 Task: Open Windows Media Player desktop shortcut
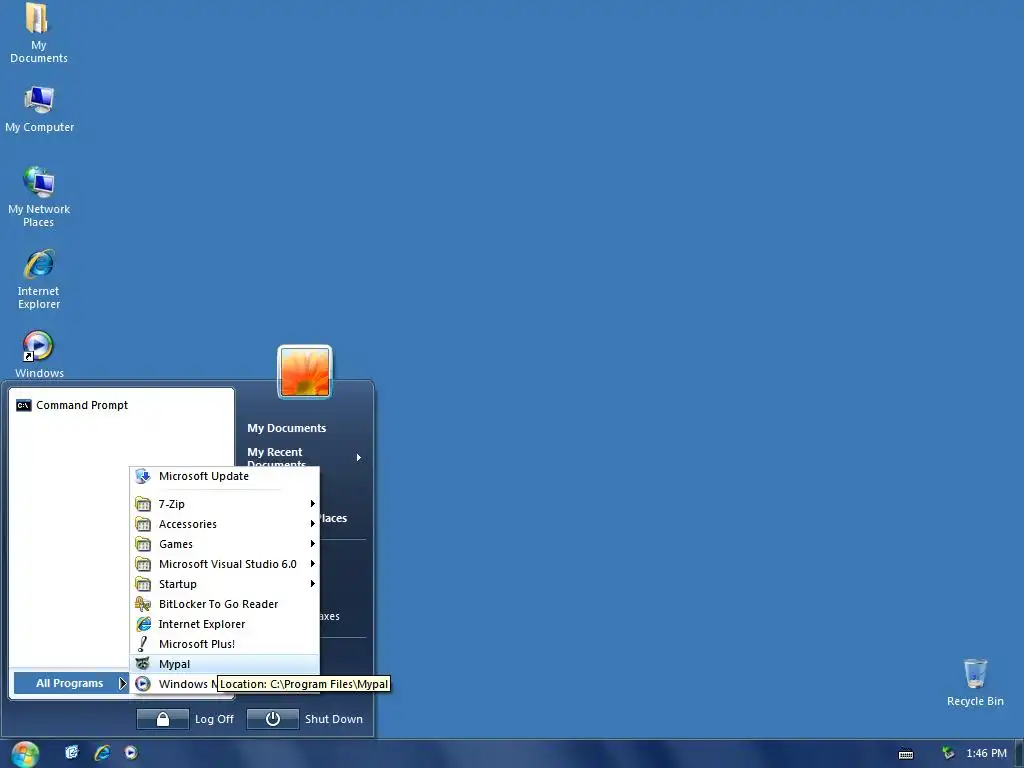click(39, 355)
